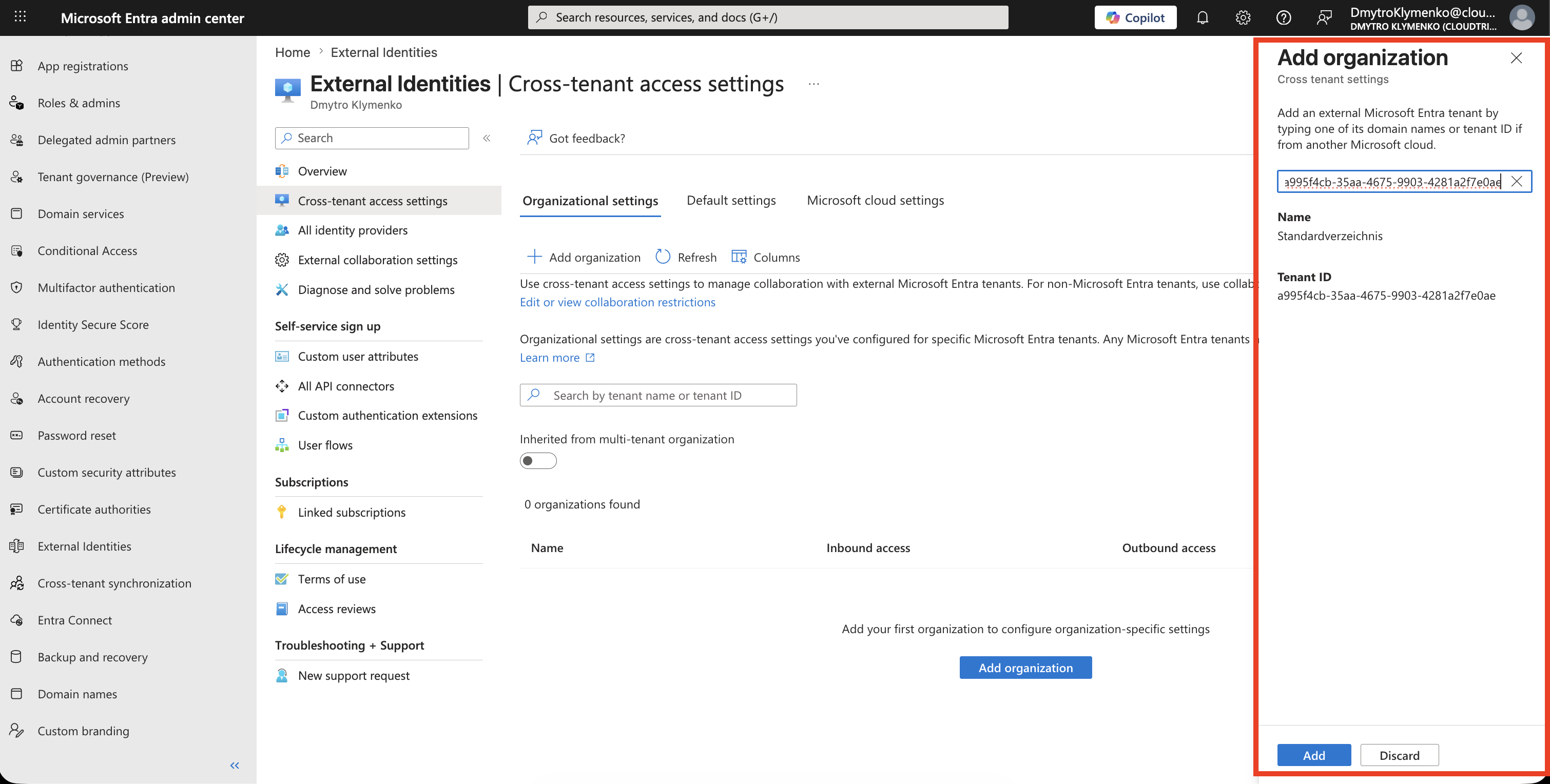1550x784 pixels.
Task: Select Tenant governance (Preview)
Action: click(113, 177)
